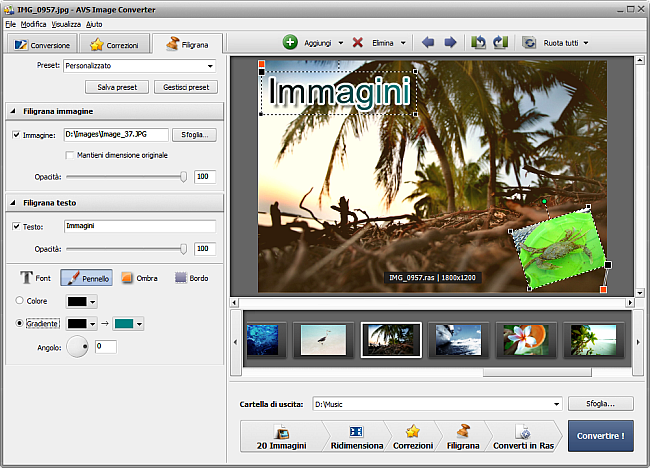Rotate image counterclockwise icon
Viewport: 650px width, 468px height.
coord(478,42)
